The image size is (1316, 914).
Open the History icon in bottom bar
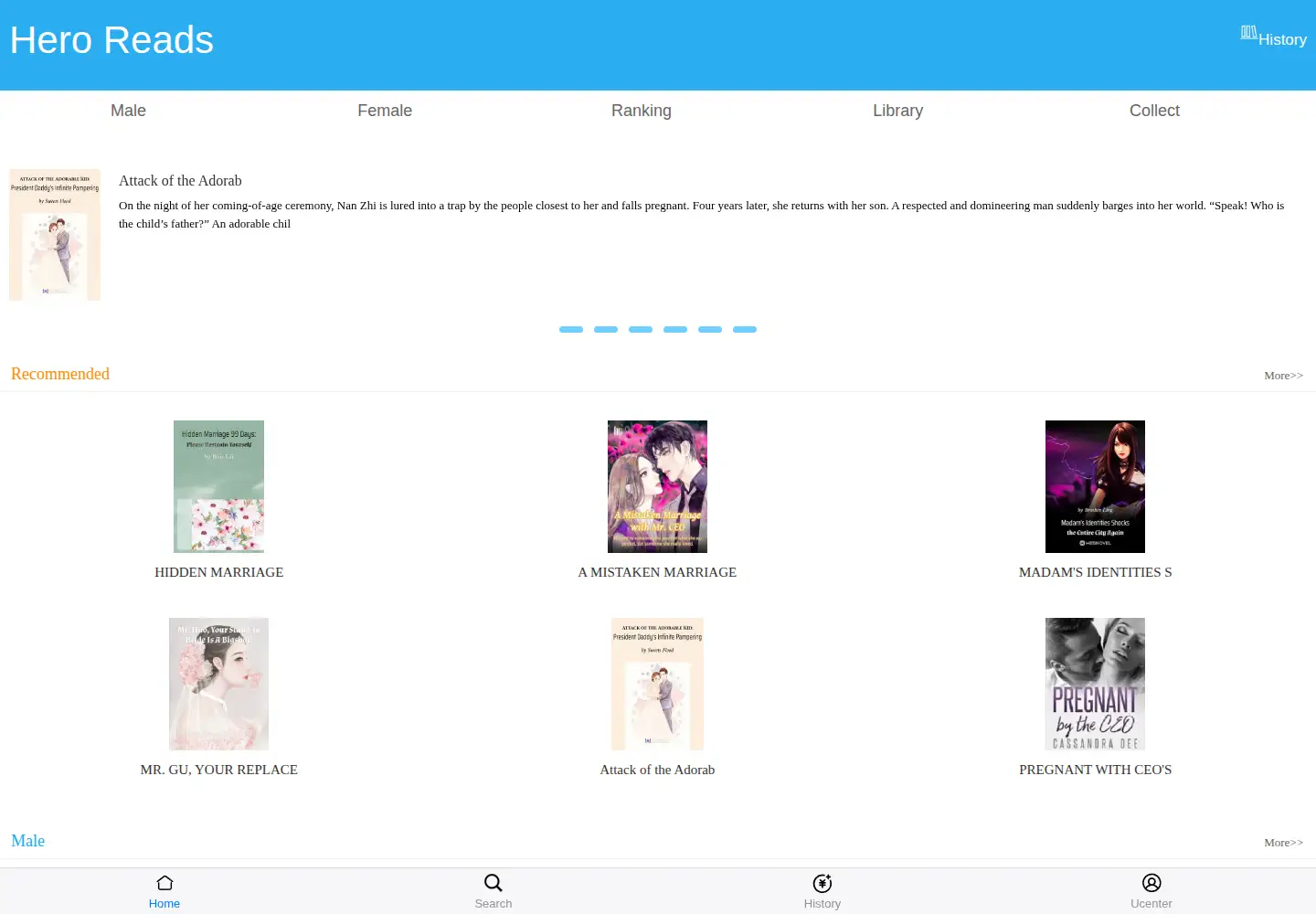coord(822,883)
